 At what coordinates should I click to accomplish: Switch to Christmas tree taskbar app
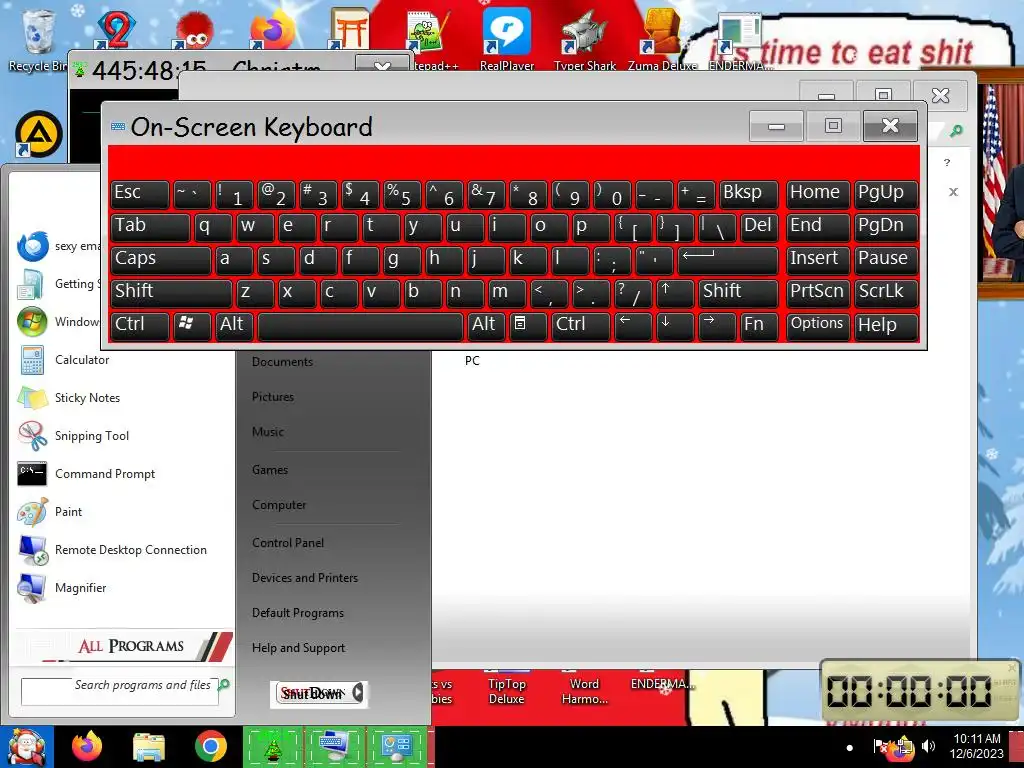[273, 747]
